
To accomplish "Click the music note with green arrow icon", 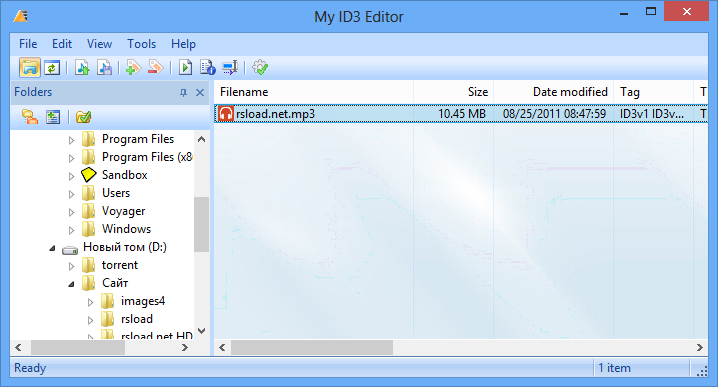I will point(82,68).
